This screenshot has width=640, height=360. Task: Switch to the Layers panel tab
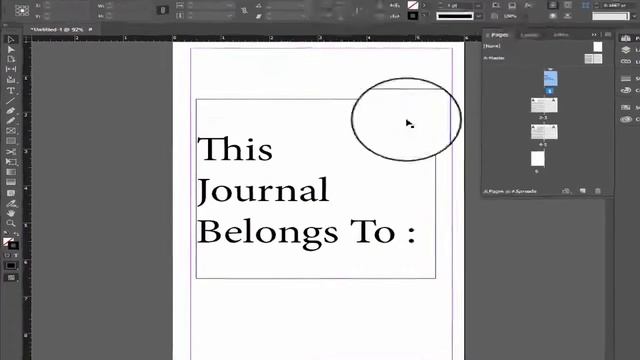pyautogui.click(x=529, y=35)
